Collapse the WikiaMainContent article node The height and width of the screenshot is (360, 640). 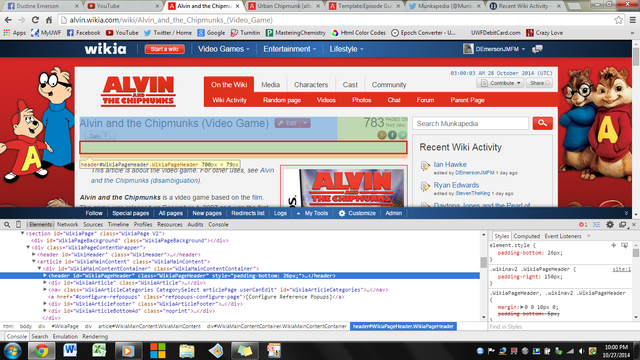[x=34, y=262]
